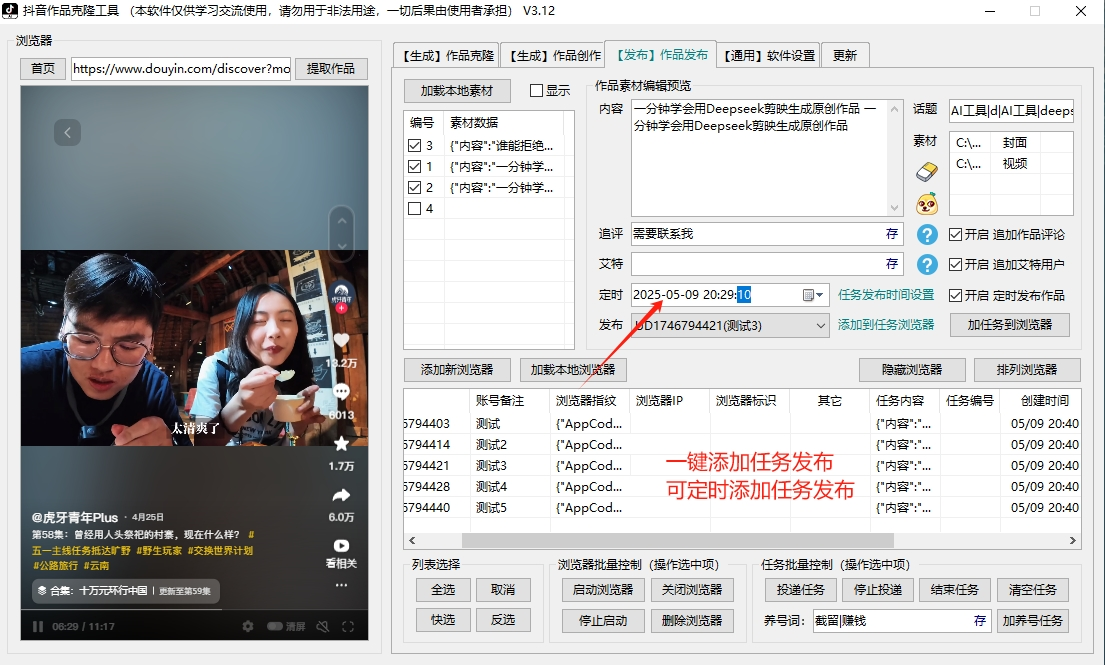Image resolution: width=1105 pixels, height=665 pixels.
Task: Switch to the 通用 软件设置 tab
Action: 768,56
